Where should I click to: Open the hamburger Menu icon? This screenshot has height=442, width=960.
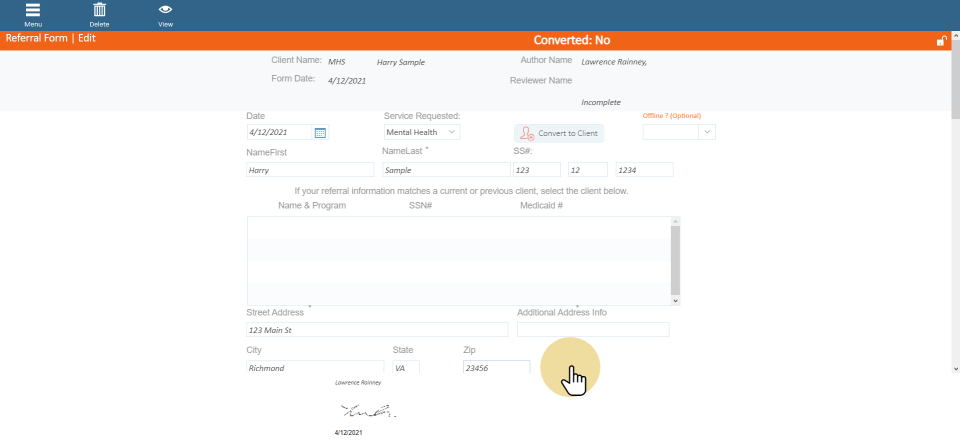[33, 11]
